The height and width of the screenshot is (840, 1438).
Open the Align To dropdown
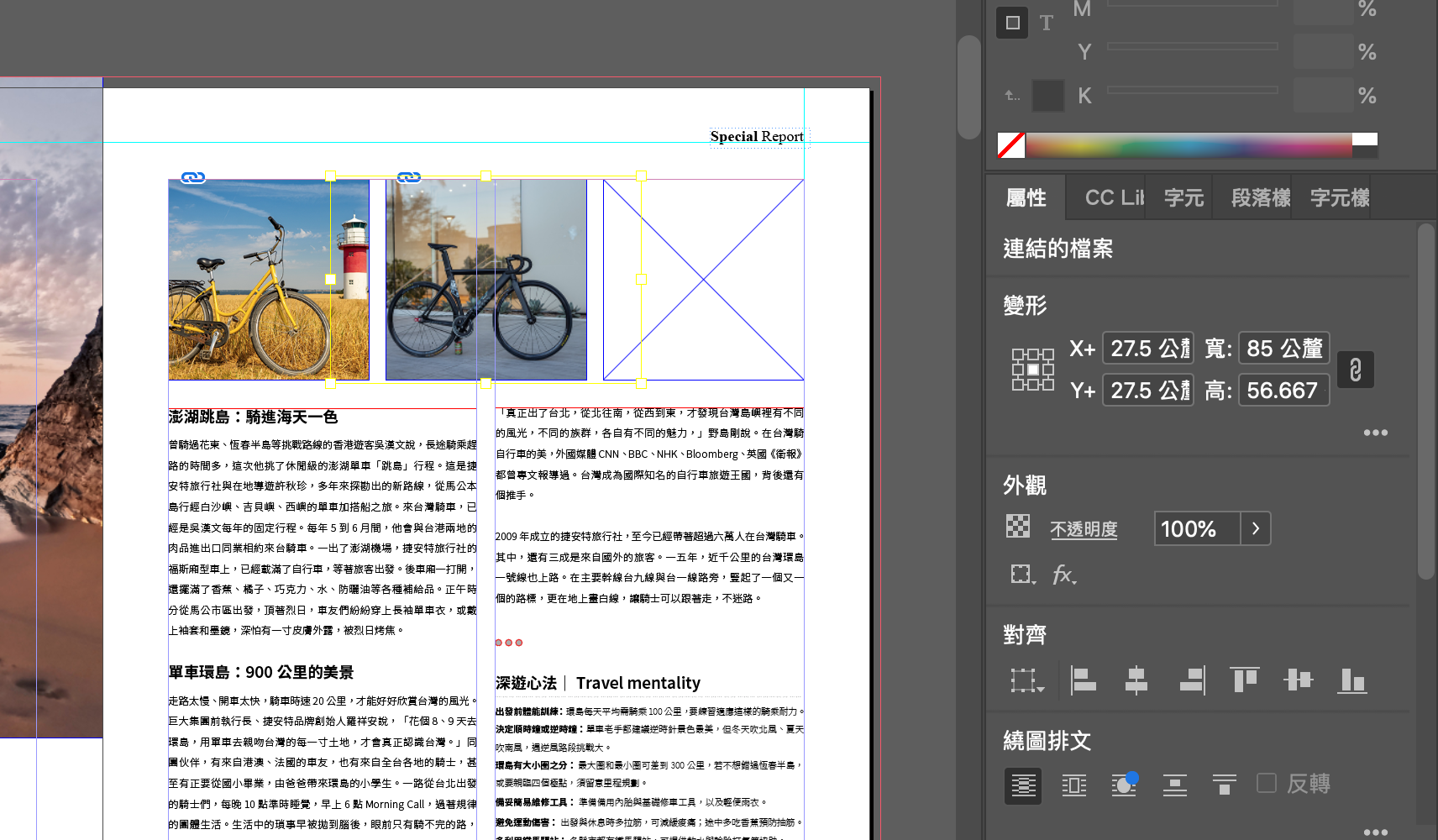[x=1026, y=680]
